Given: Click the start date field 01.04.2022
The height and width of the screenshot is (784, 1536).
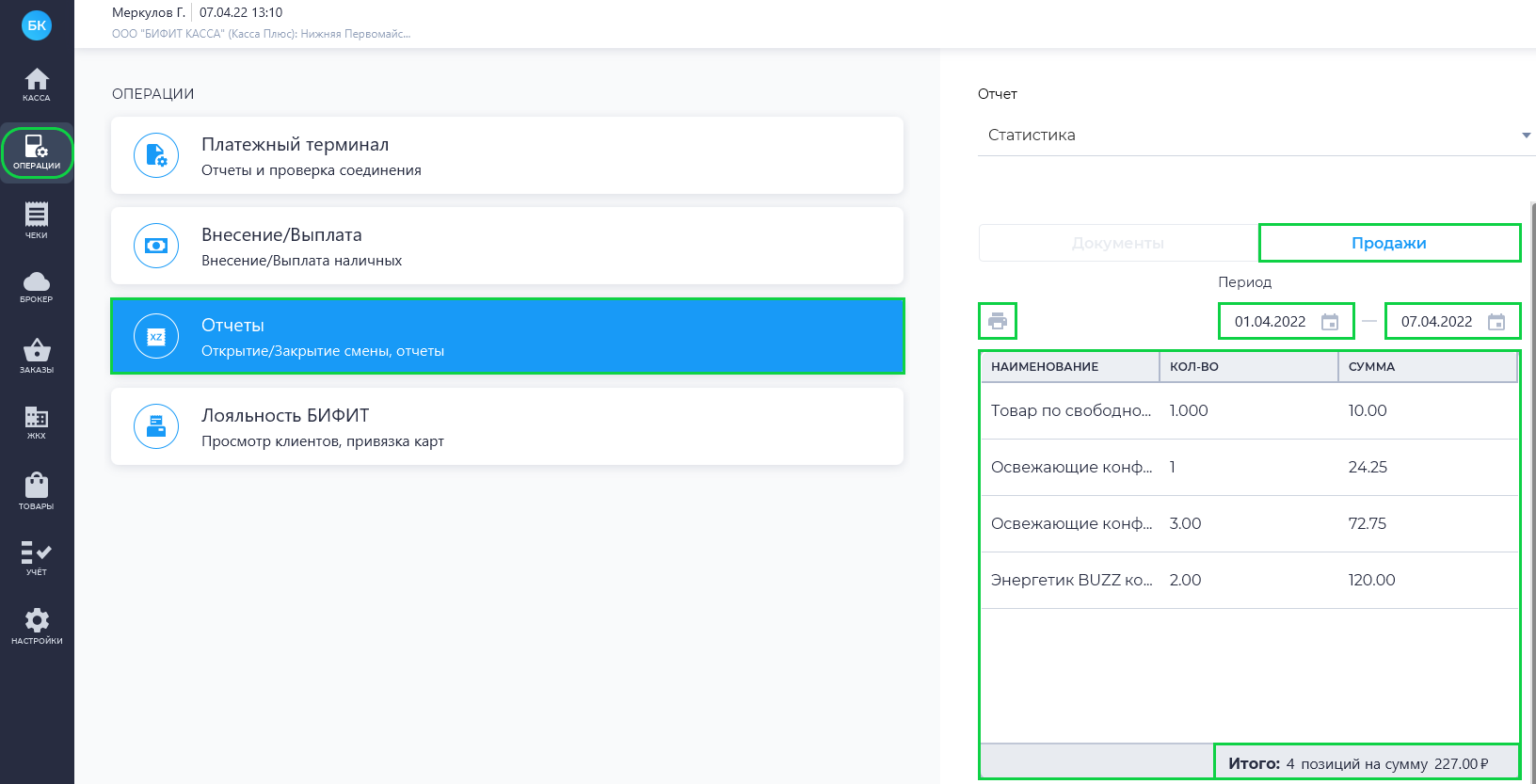Looking at the screenshot, I should point(1287,321).
